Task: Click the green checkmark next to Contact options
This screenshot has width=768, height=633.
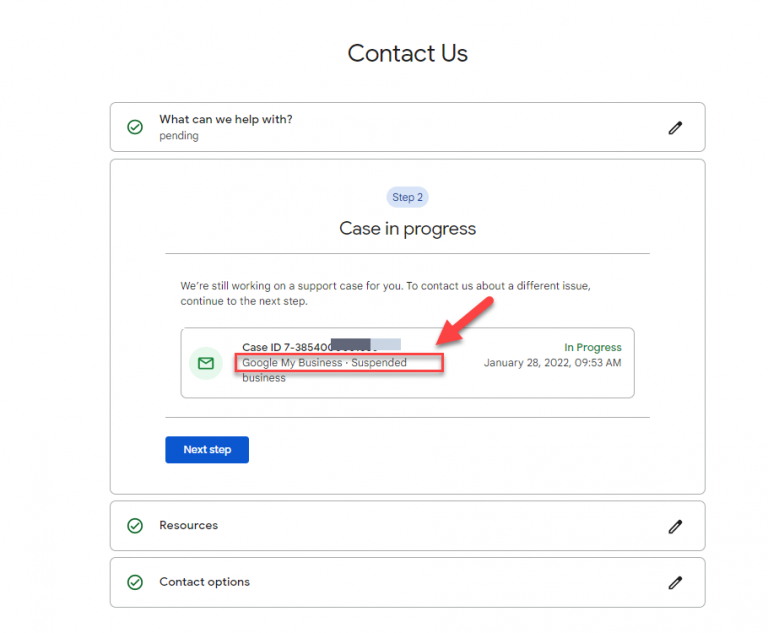Action: [135, 582]
